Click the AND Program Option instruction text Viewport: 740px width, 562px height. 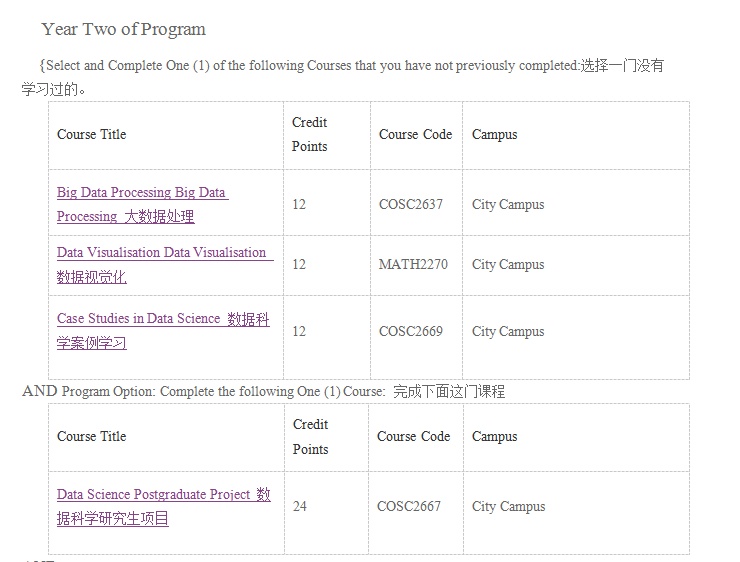263,392
